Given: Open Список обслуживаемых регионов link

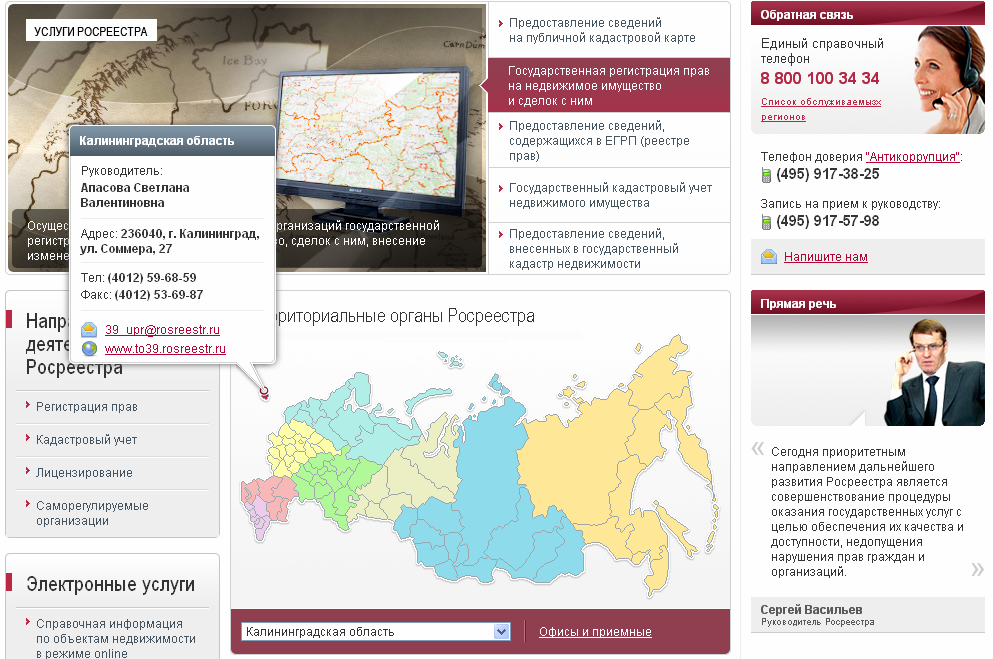Looking at the screenshot, I should 821,109.
